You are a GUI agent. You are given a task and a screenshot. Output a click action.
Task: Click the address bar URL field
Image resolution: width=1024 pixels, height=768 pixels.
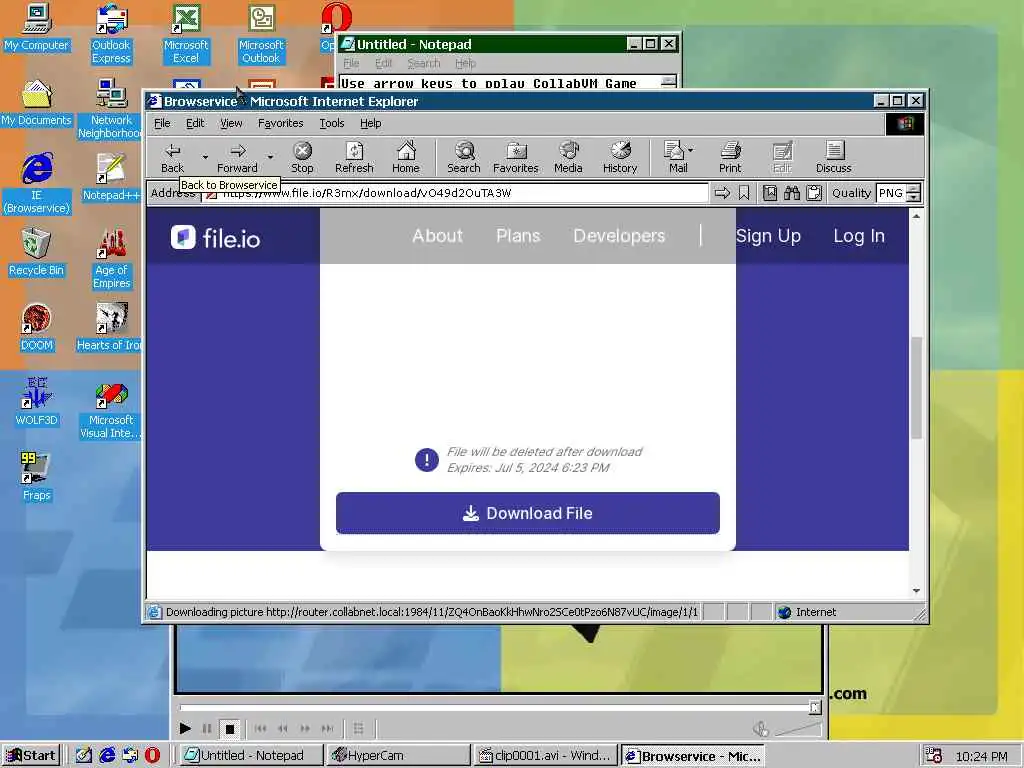click(455, 193)
